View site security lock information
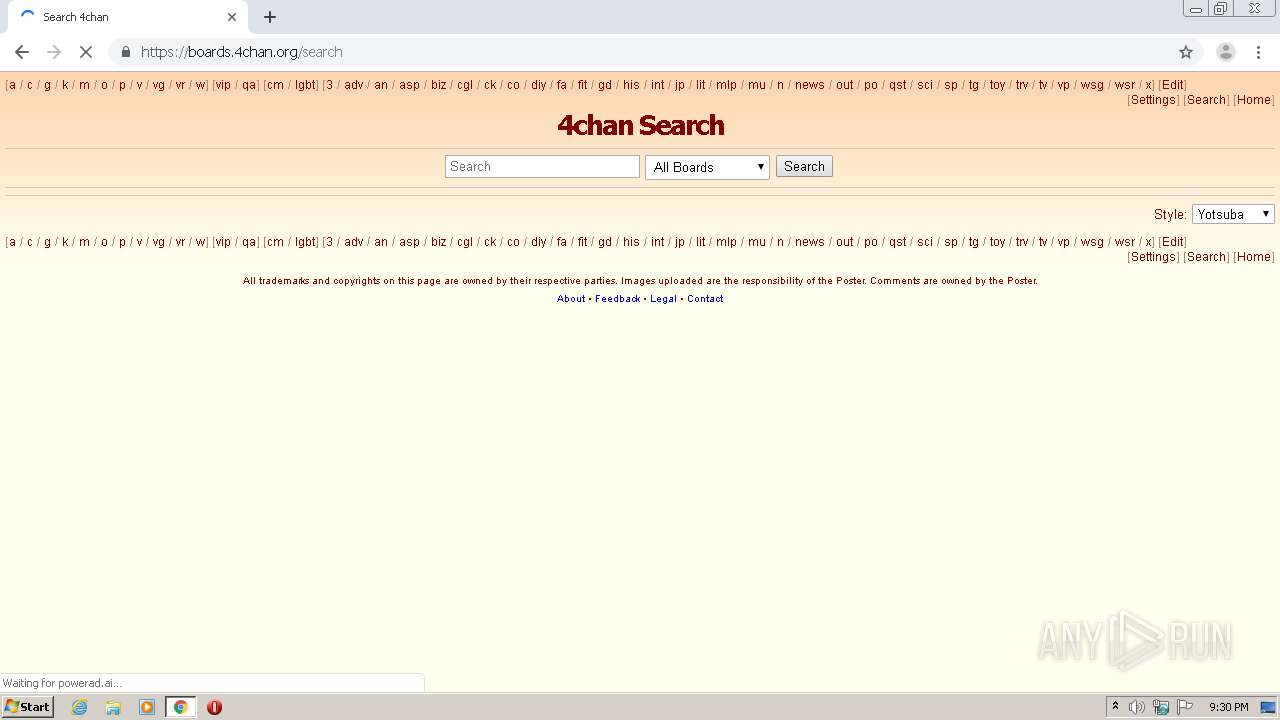 tap(125, 52)
